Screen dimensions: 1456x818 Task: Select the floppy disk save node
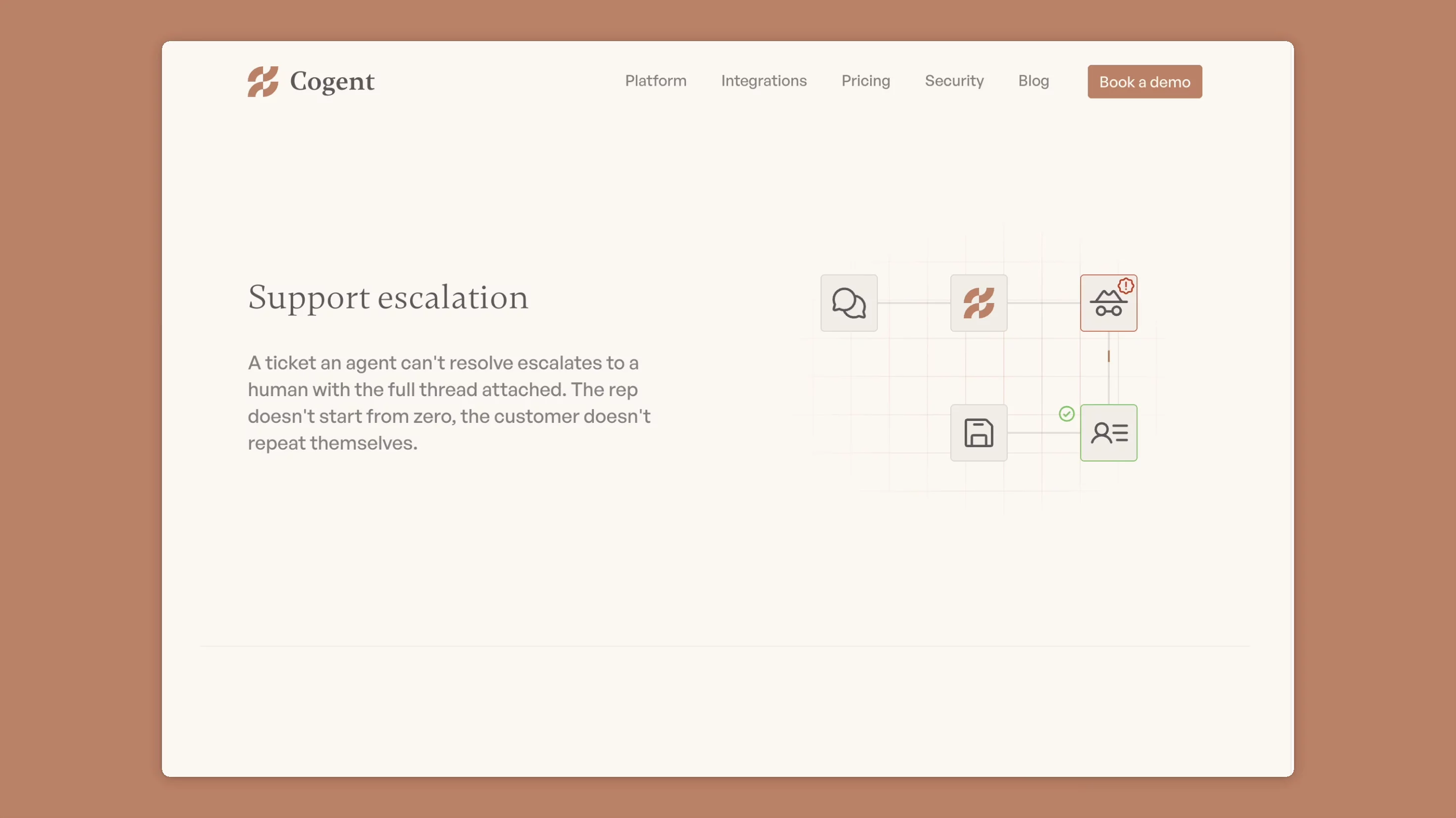pyautogui.click(x=979, y=432)
